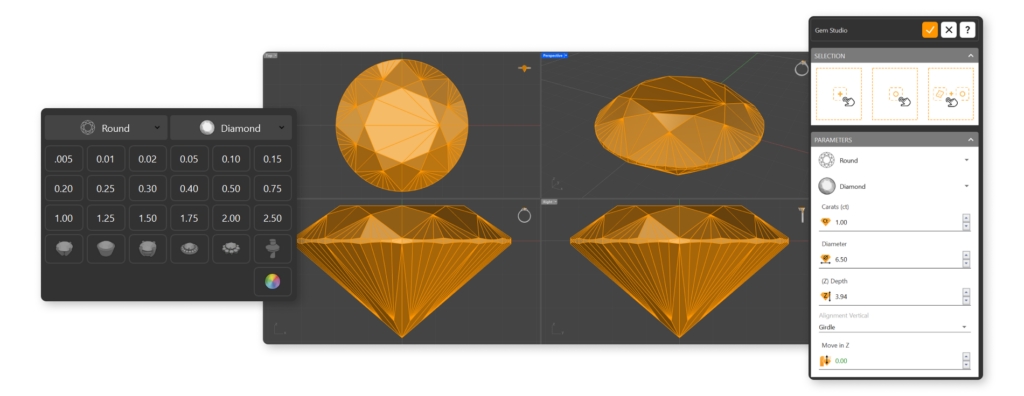This screenshot has height=396, width=1024.
Task: Click the Top viewport label
Action: pyautogui.click(x=270, y=56)
